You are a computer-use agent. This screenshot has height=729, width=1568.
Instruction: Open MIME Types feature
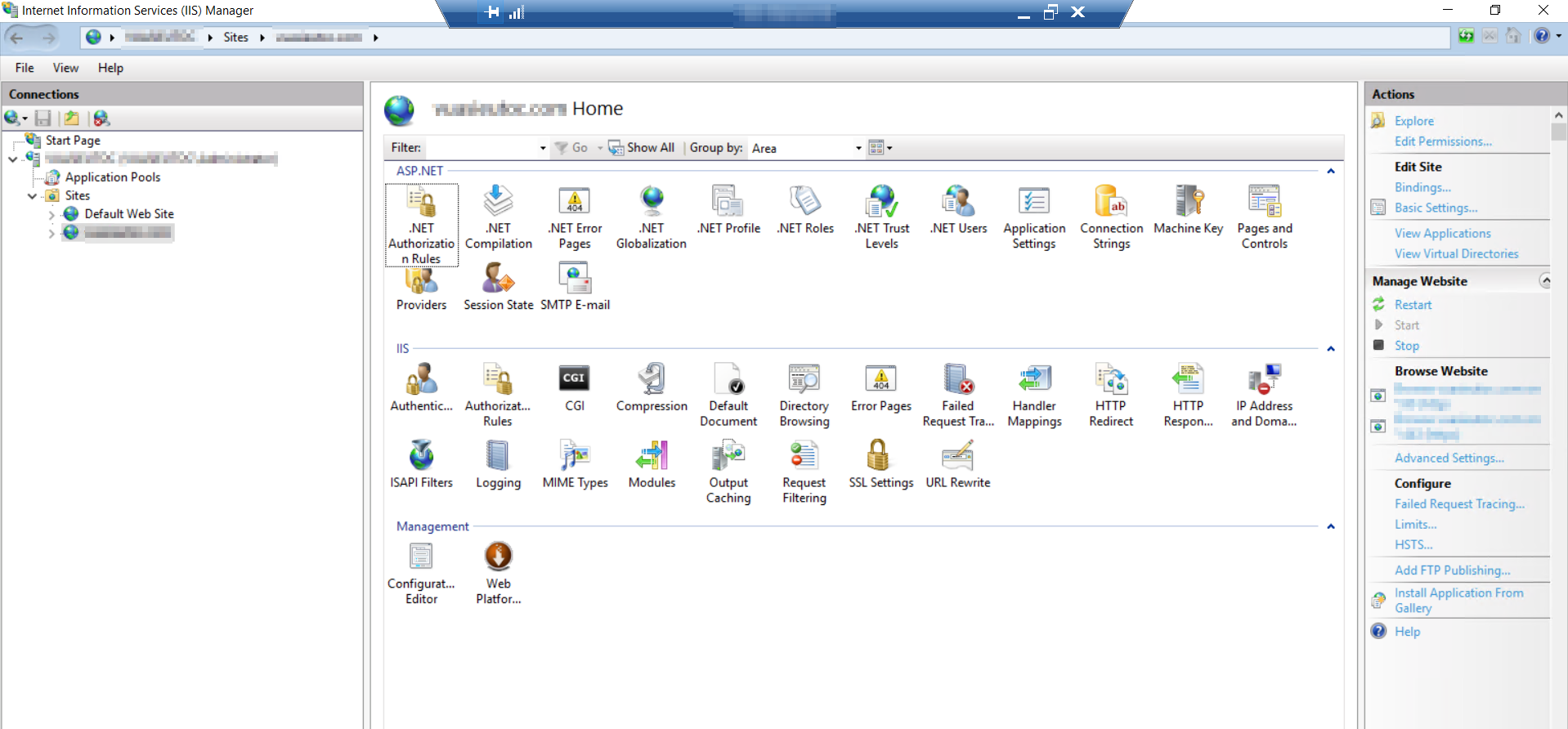576,464
